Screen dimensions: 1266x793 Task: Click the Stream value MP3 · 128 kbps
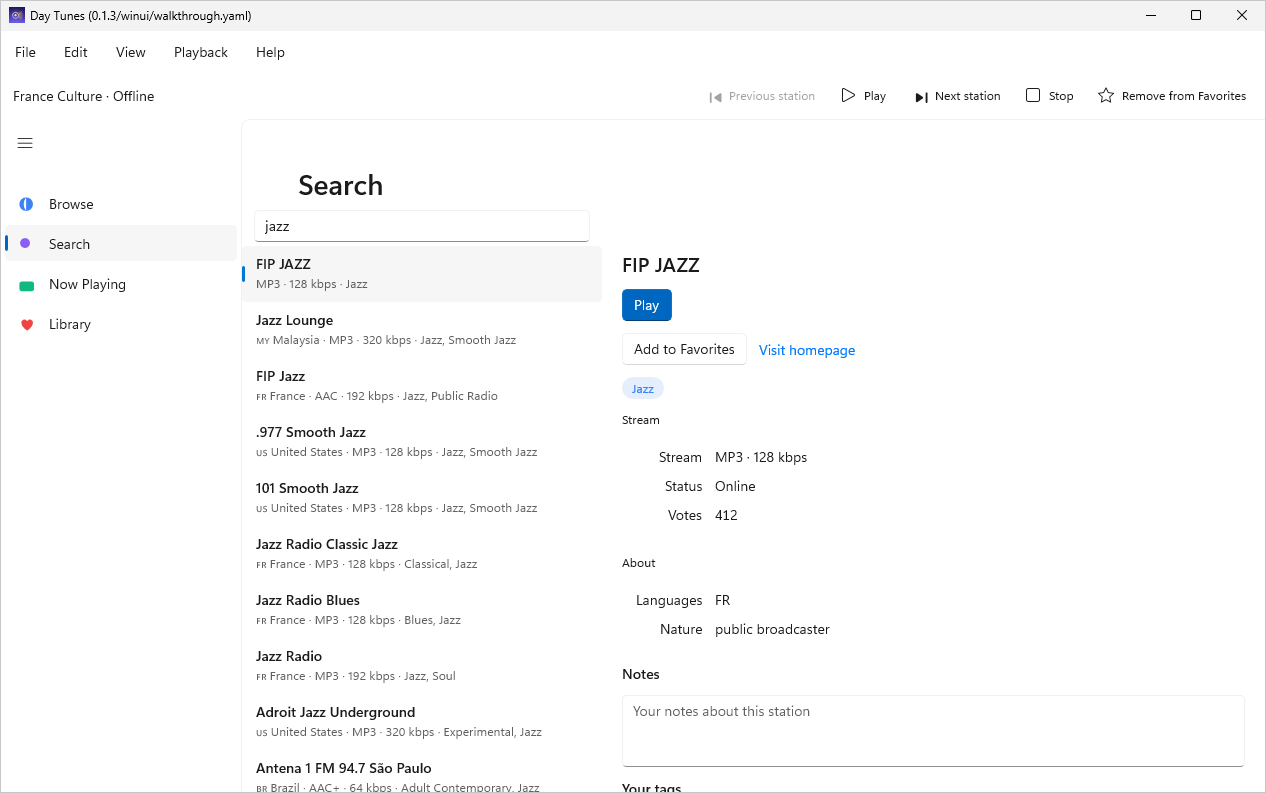pos(761,457)
